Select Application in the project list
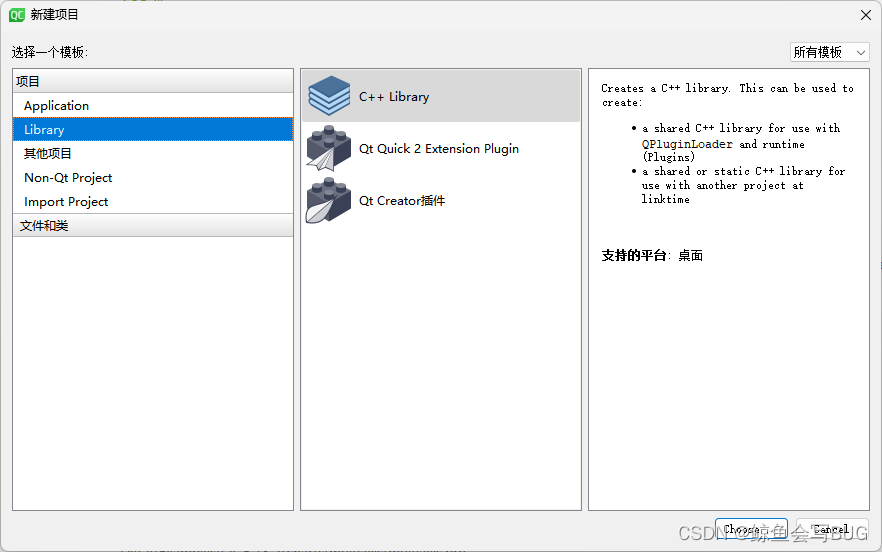 point(153,105)
